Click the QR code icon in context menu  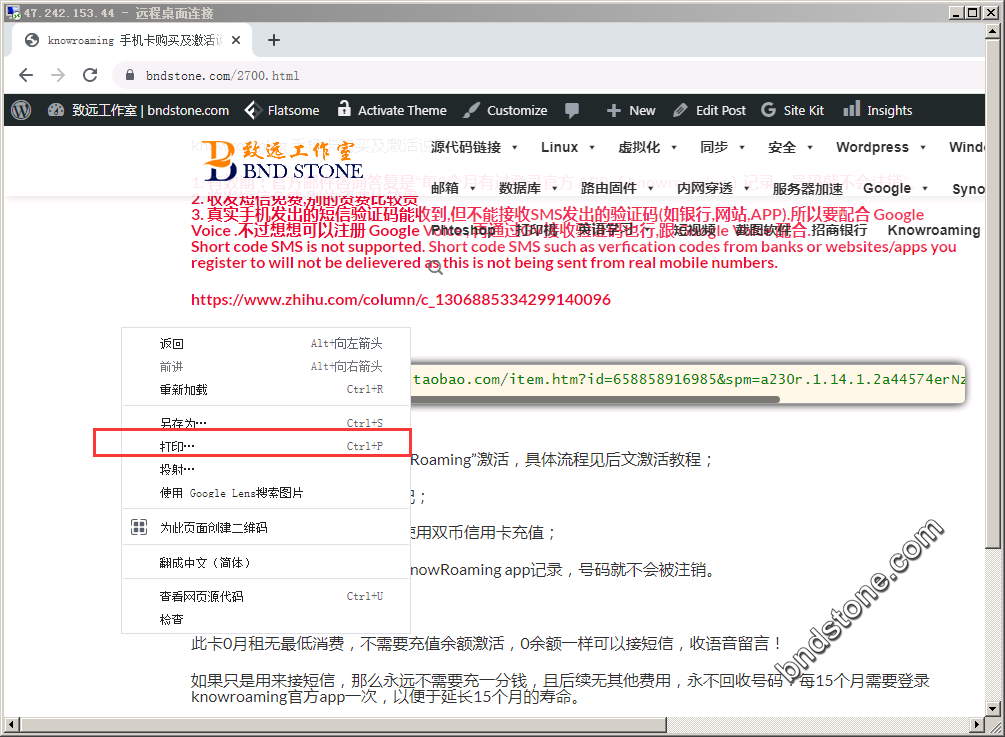(x=139, y=527)
